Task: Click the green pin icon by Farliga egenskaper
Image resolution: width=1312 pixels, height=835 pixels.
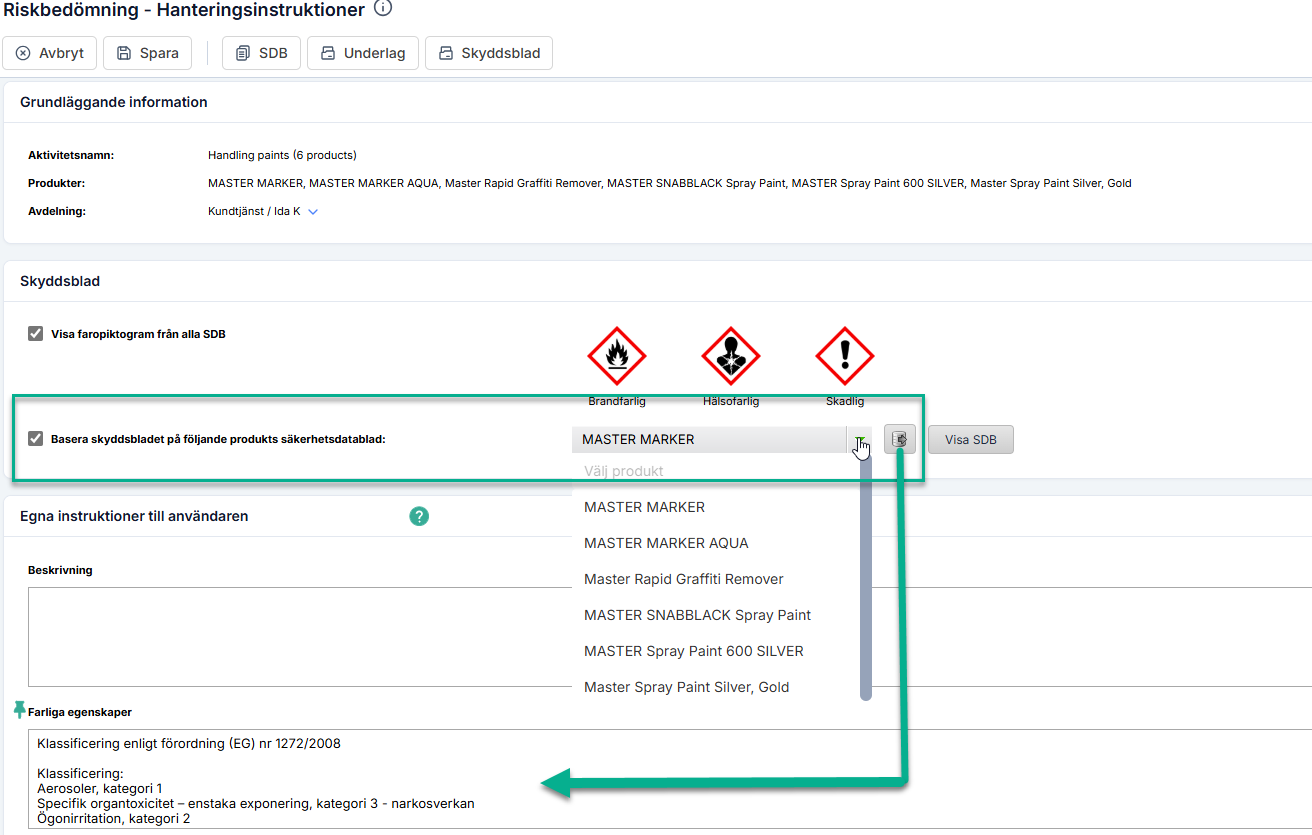Action: 20,710
